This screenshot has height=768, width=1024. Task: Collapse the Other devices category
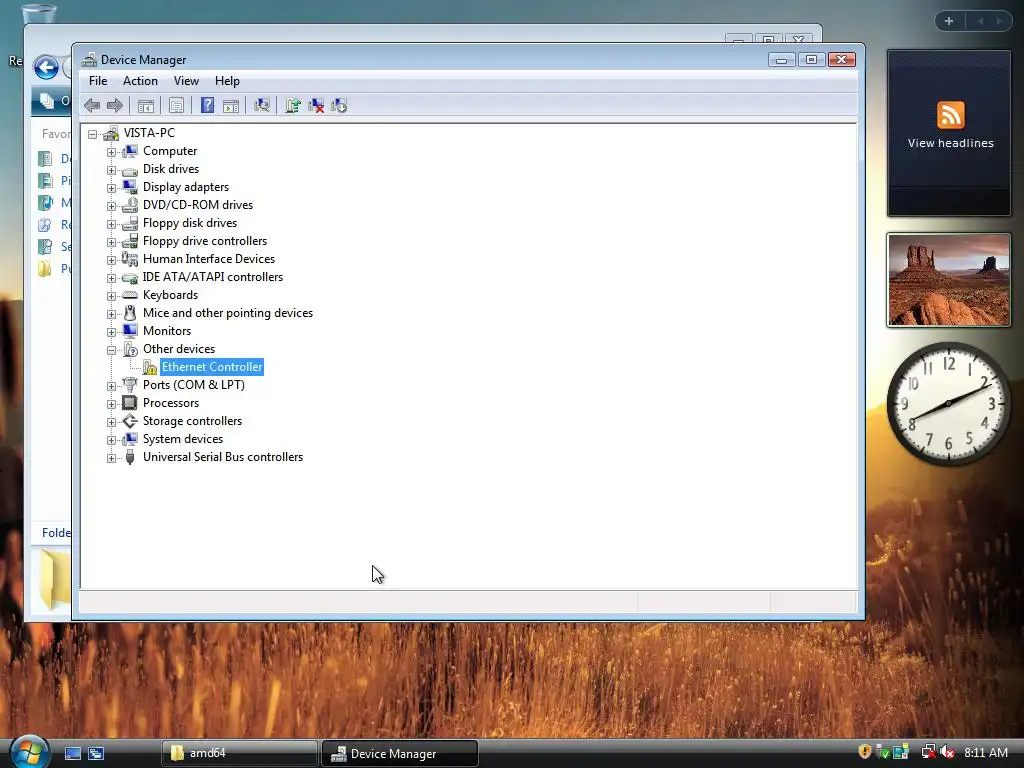112,350
